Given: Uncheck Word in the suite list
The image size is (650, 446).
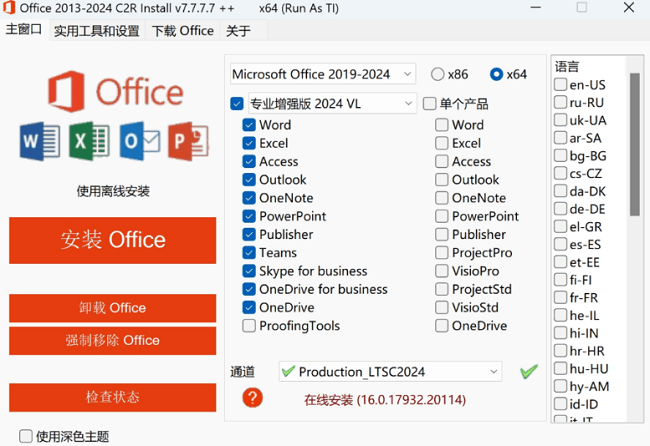Looking at the screenshot, I should (249, 125).
